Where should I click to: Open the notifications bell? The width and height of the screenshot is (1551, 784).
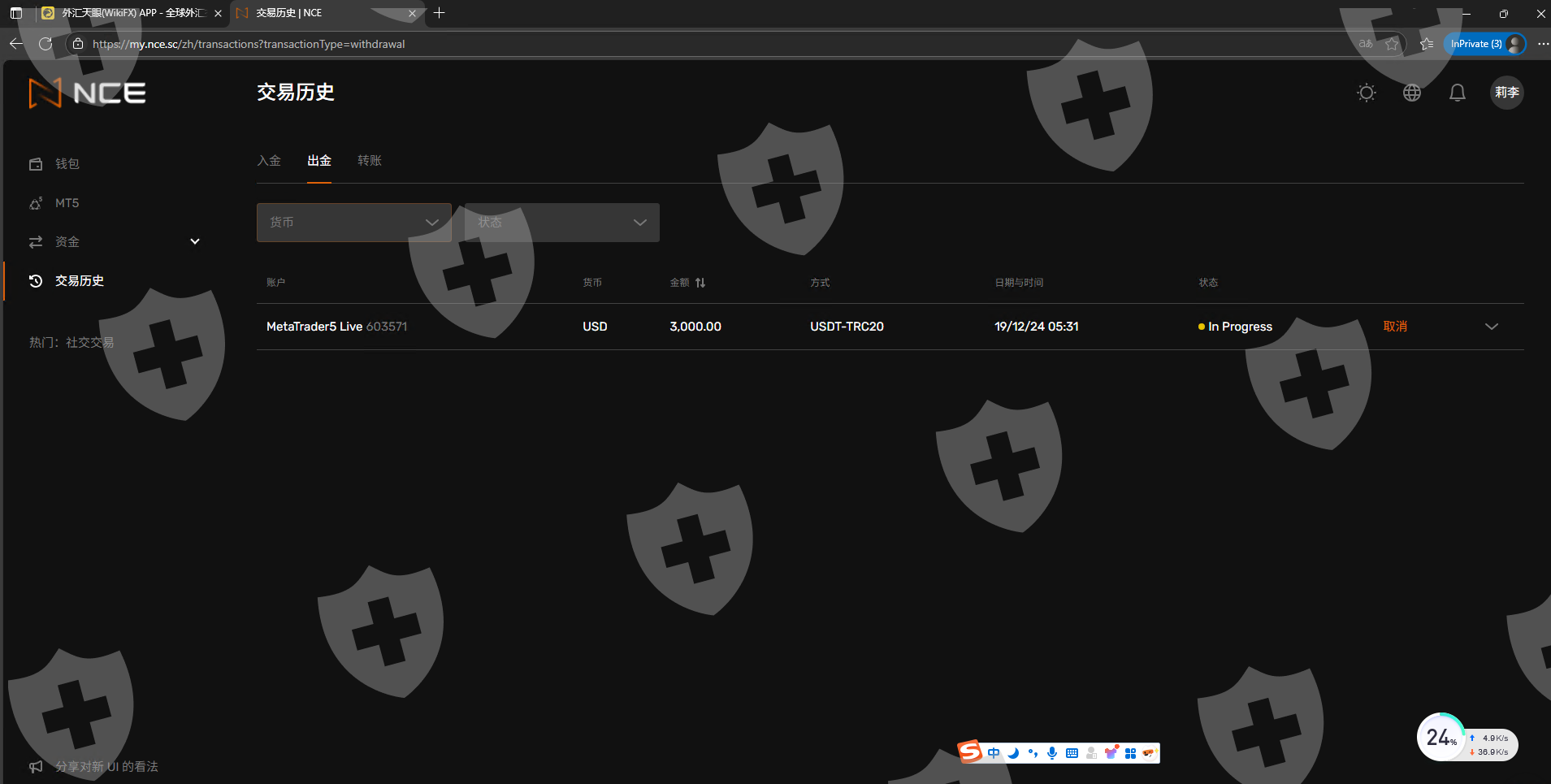click(1458, 93)
